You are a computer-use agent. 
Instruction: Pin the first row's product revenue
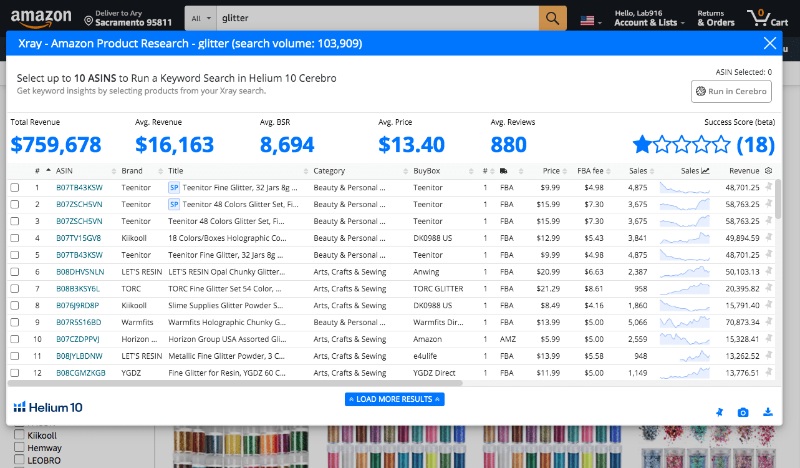tap(768, 187)
